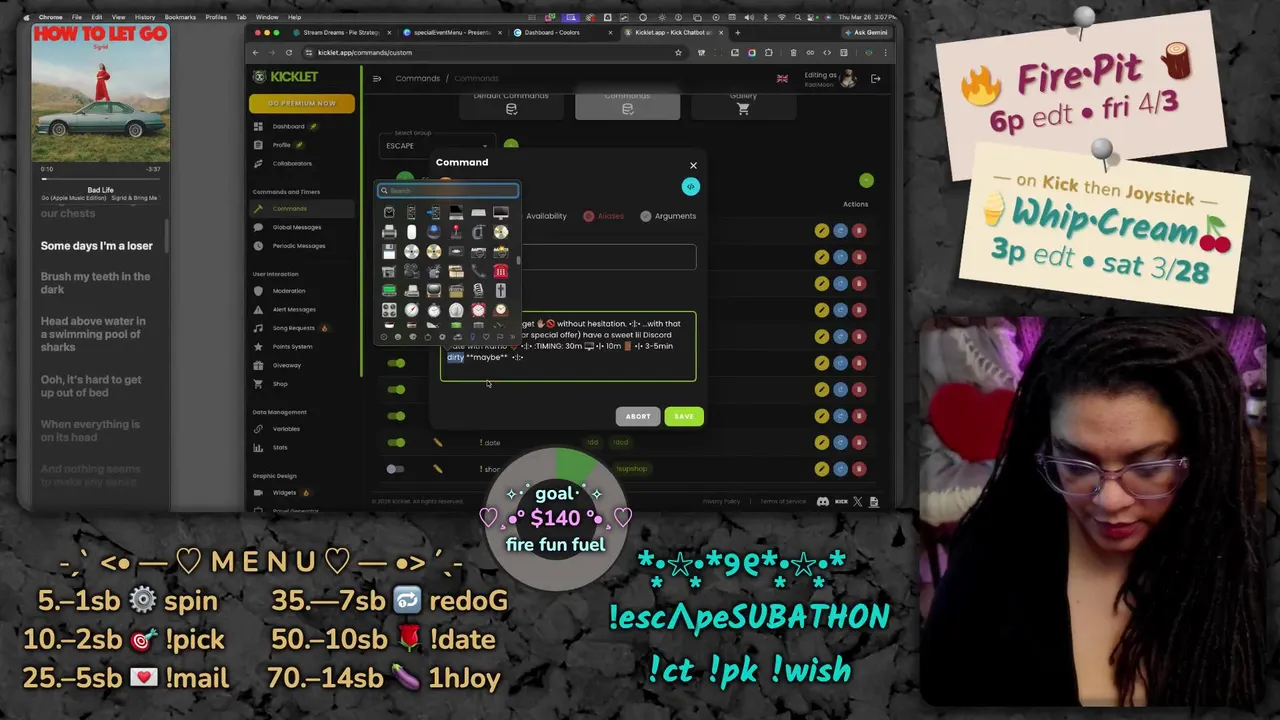Open the Arguments tab in Command dialog
Viewport: 1280px width, 720px height.
[x=668, y=216]
